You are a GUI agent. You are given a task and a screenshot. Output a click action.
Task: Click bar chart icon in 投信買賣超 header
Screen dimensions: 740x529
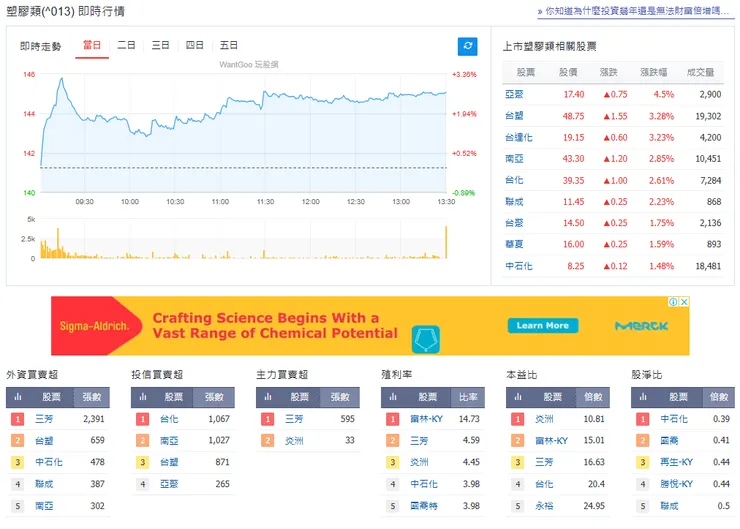(143, 397)
